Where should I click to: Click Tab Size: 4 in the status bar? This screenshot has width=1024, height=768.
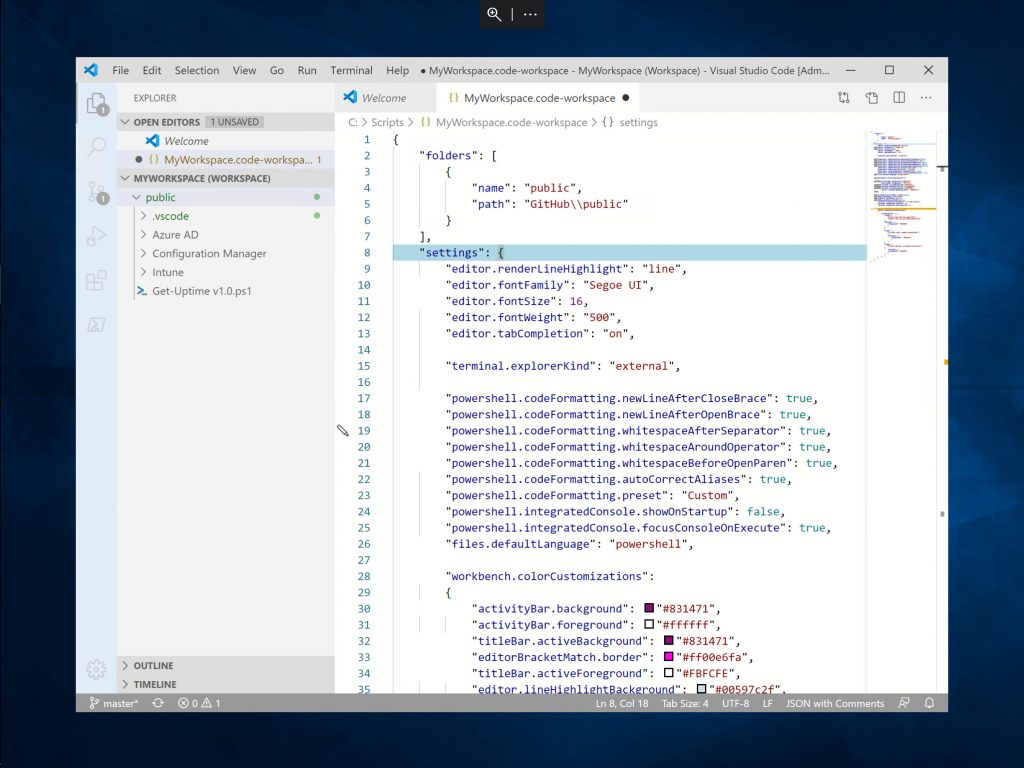click(x=684, y=703)
